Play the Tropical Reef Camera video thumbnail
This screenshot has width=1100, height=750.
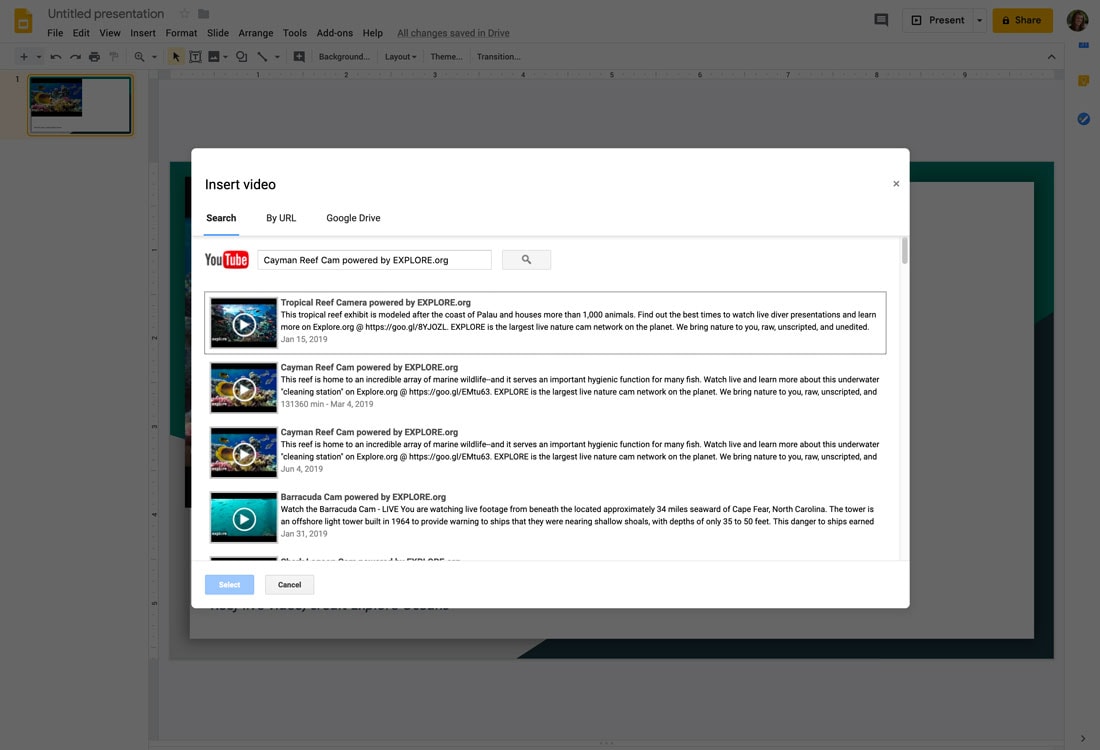[243, 323]
